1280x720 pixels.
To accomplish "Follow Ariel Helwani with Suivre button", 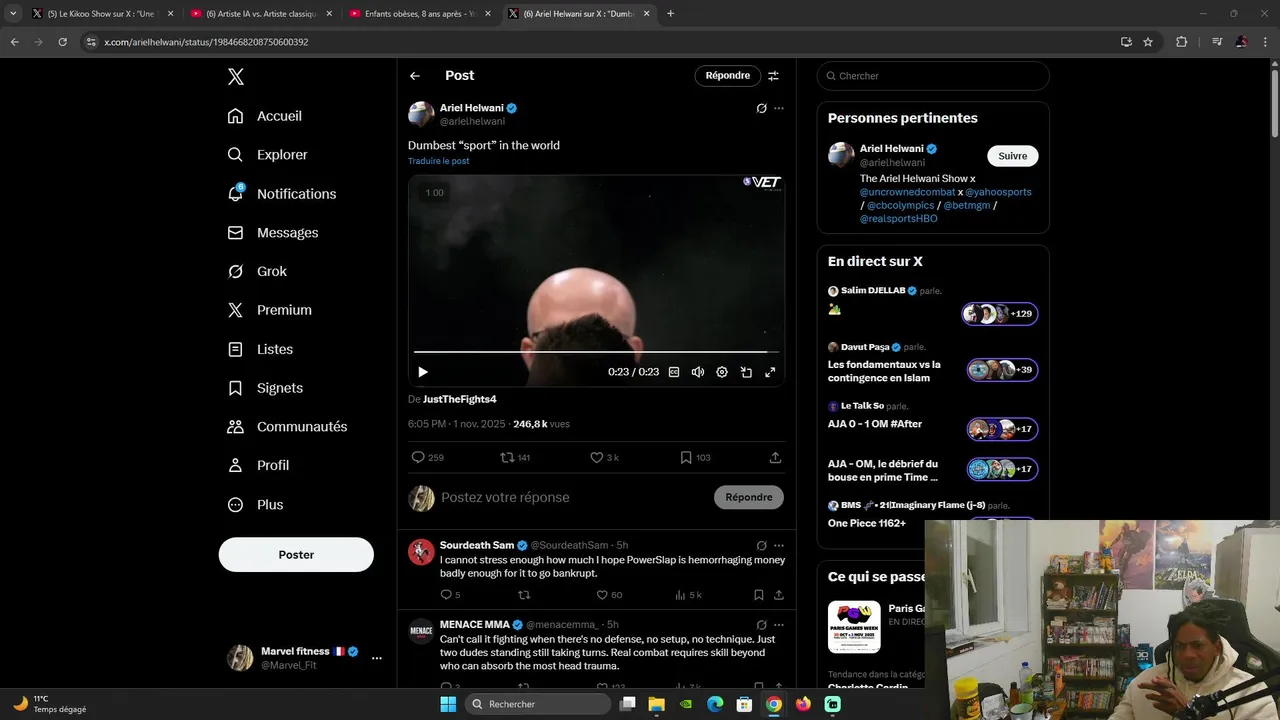I will tap(1013, 156).
